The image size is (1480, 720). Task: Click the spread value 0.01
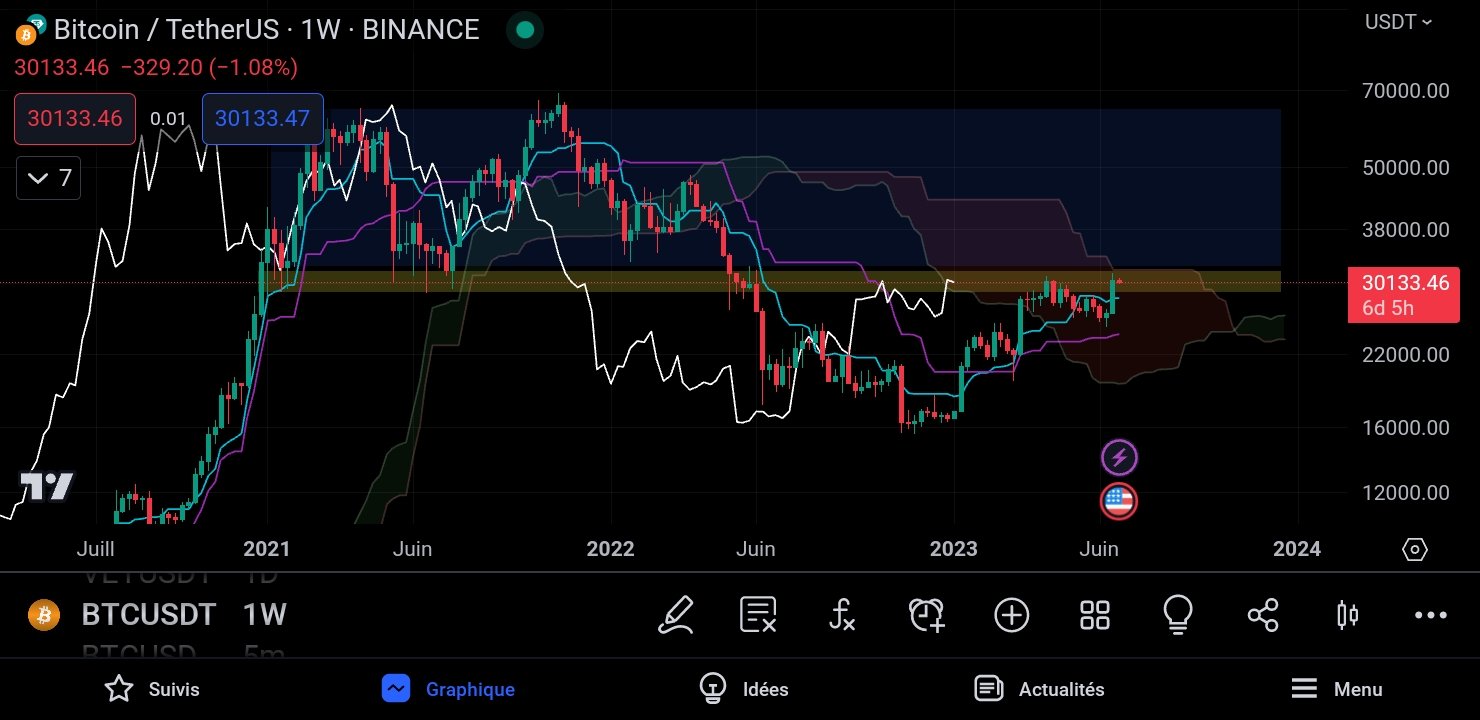tap(168, 119)
